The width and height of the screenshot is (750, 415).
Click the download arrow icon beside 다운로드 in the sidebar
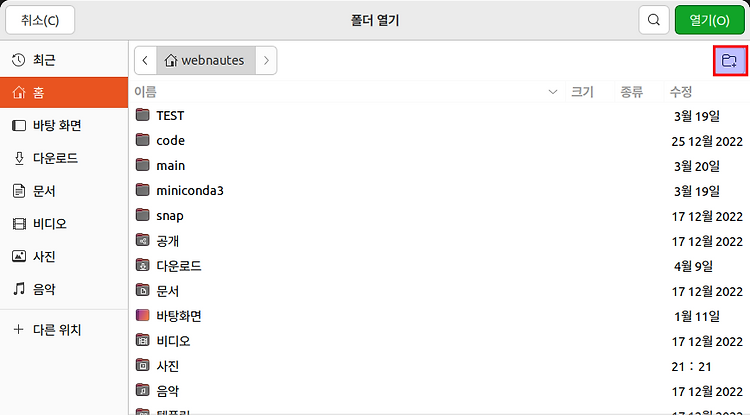[x=19, y=158]
